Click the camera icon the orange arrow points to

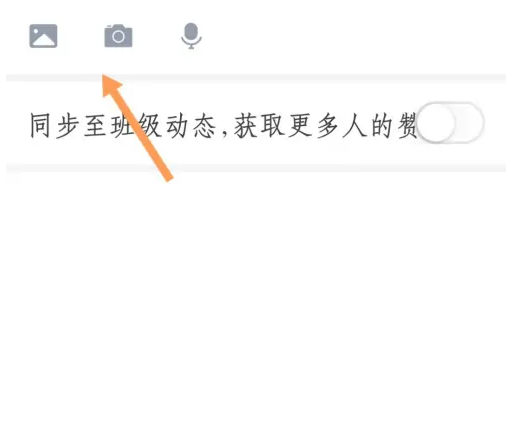(118, 36)
